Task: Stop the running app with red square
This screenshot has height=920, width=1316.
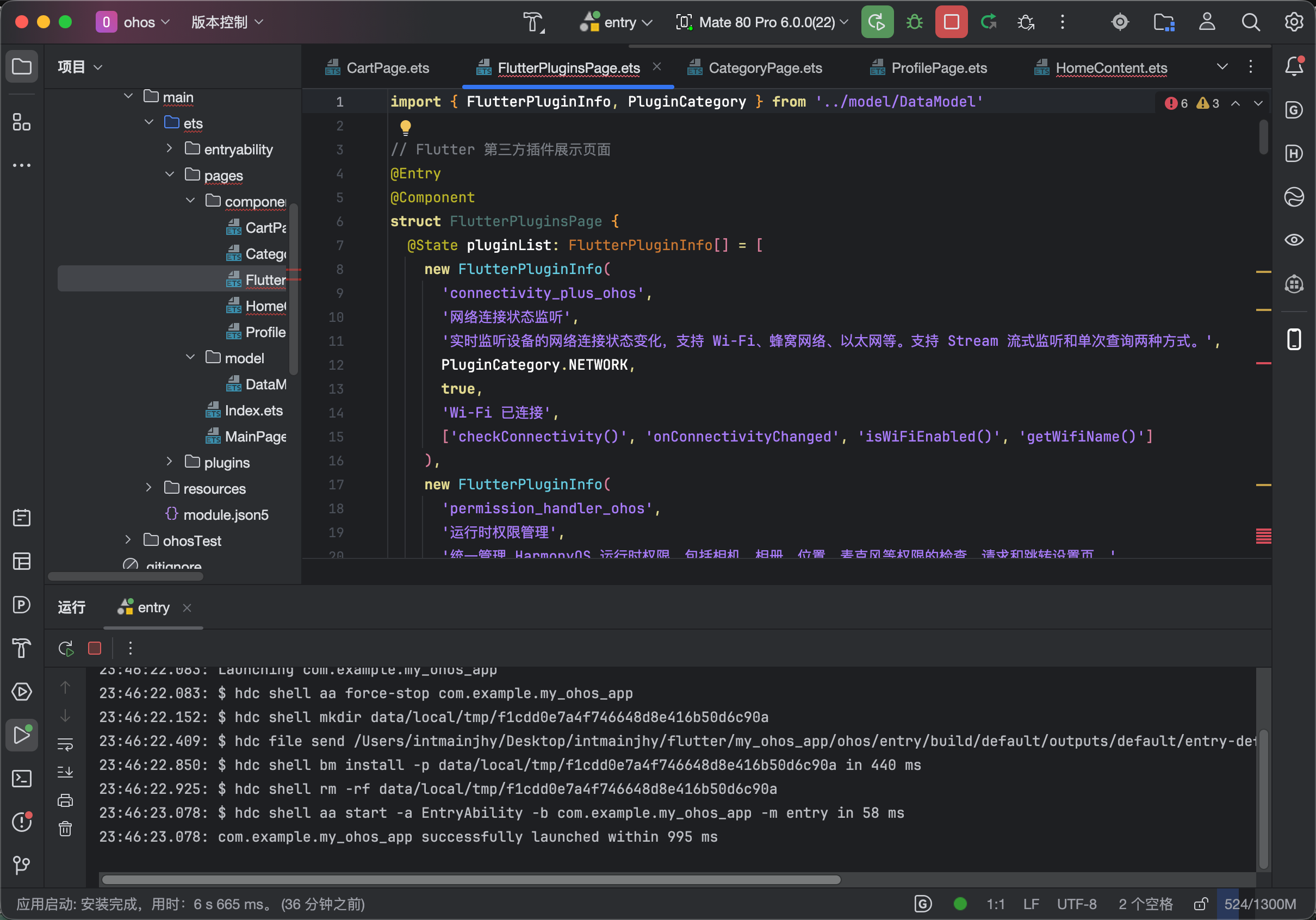Action: [951, 22]
